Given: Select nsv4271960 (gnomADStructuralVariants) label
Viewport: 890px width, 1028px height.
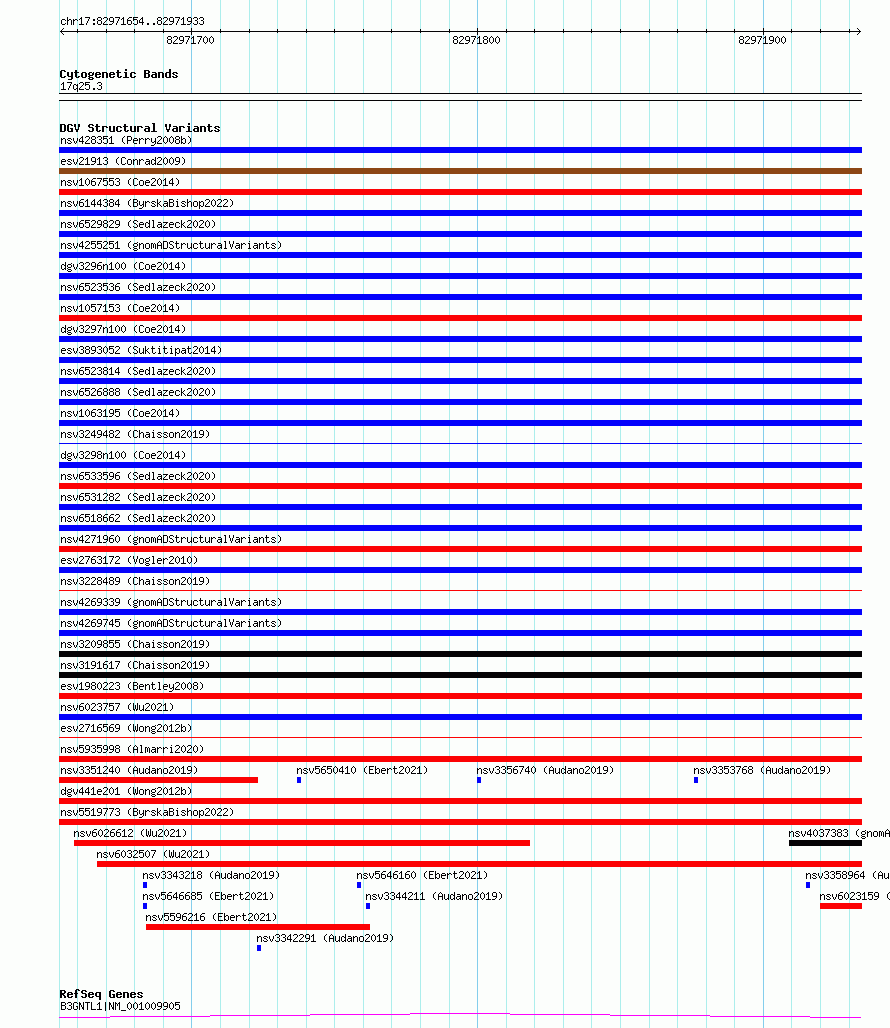Looking at the screenshot, I should [x=171, y=539].
